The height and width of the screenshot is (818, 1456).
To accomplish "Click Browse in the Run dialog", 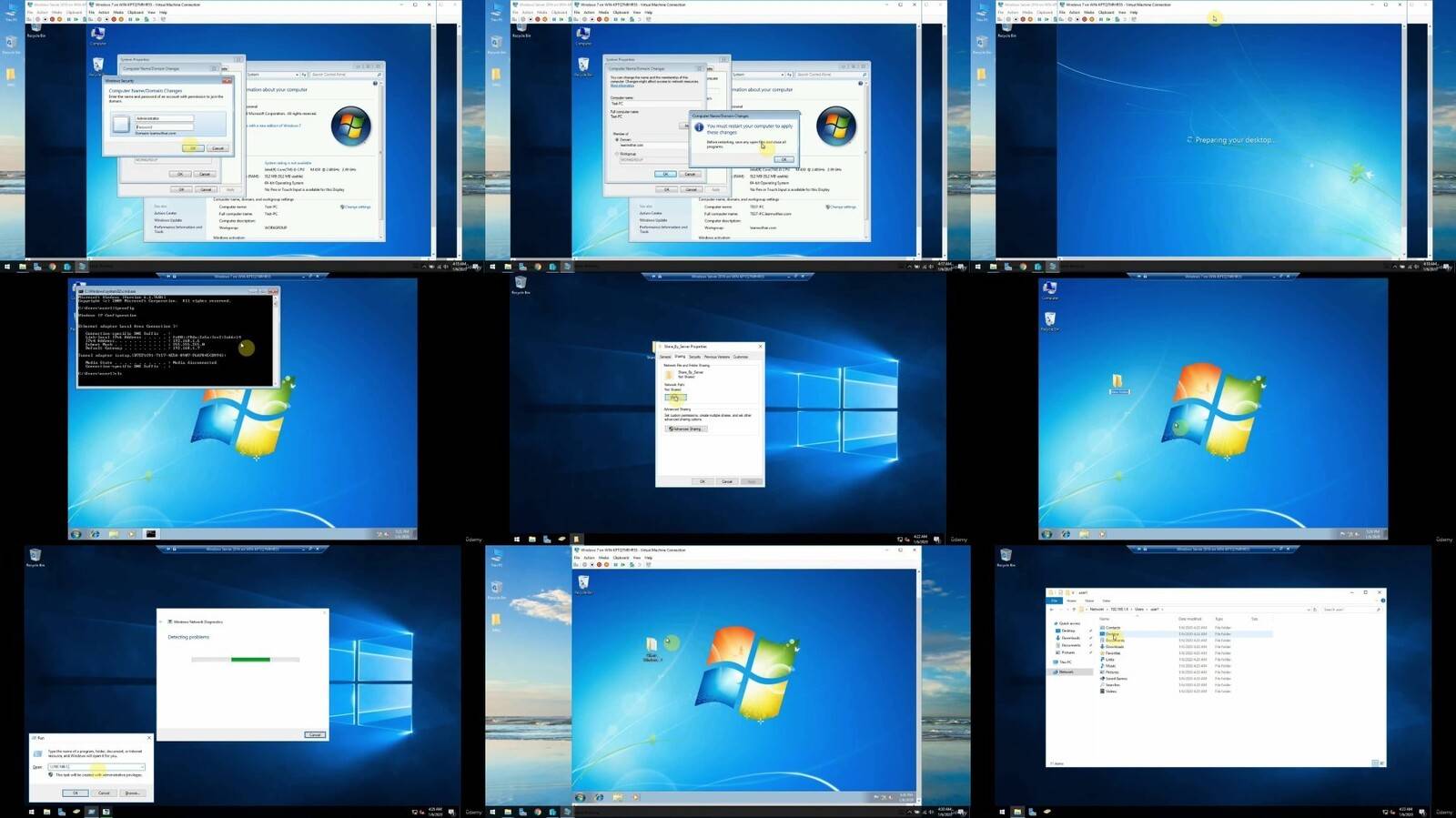I will (x=132, y=793).
